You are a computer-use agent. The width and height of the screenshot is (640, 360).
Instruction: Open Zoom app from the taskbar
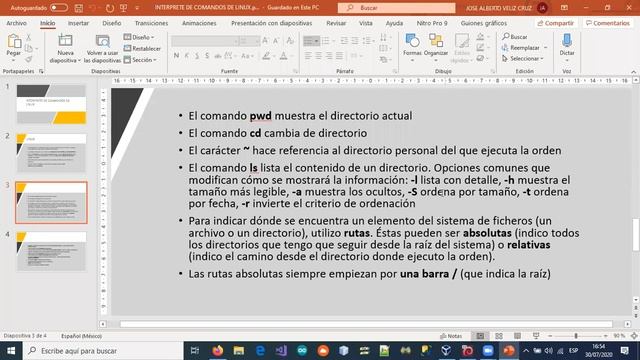[x=488, y=351]
